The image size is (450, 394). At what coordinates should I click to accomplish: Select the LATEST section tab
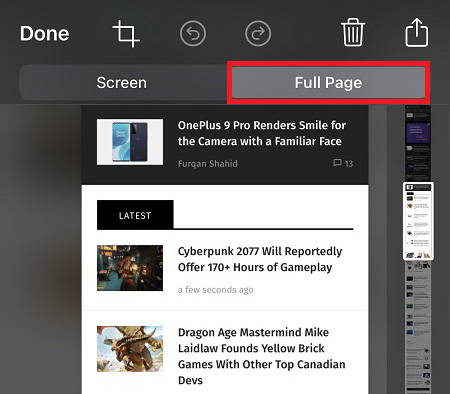coord(135,215)
